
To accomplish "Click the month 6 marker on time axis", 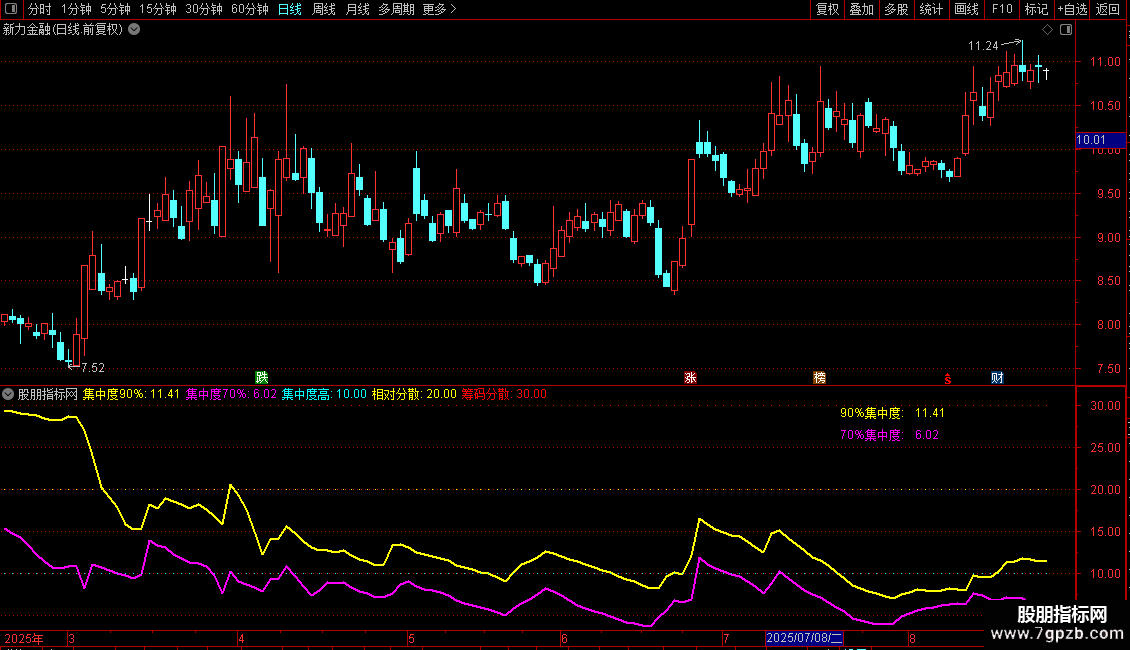I will tap(564, 638).
